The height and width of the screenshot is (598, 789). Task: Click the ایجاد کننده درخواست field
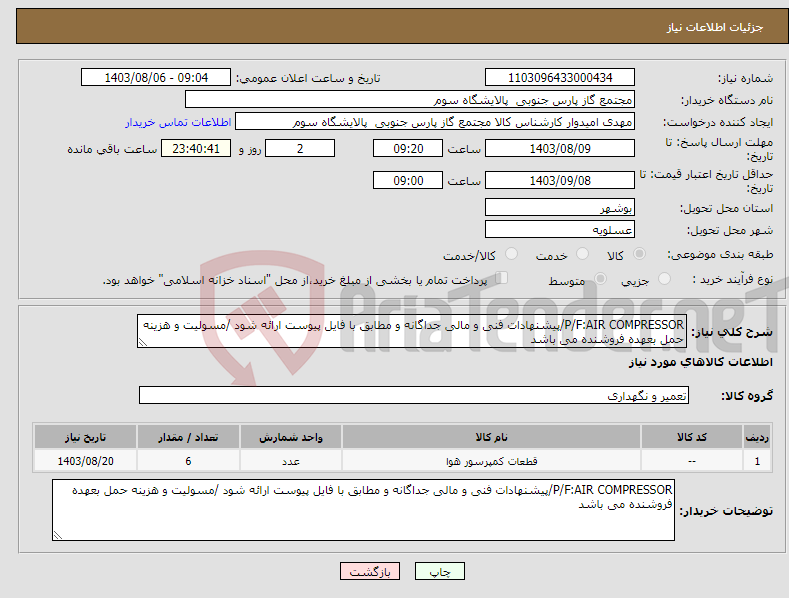pos(435,122)
